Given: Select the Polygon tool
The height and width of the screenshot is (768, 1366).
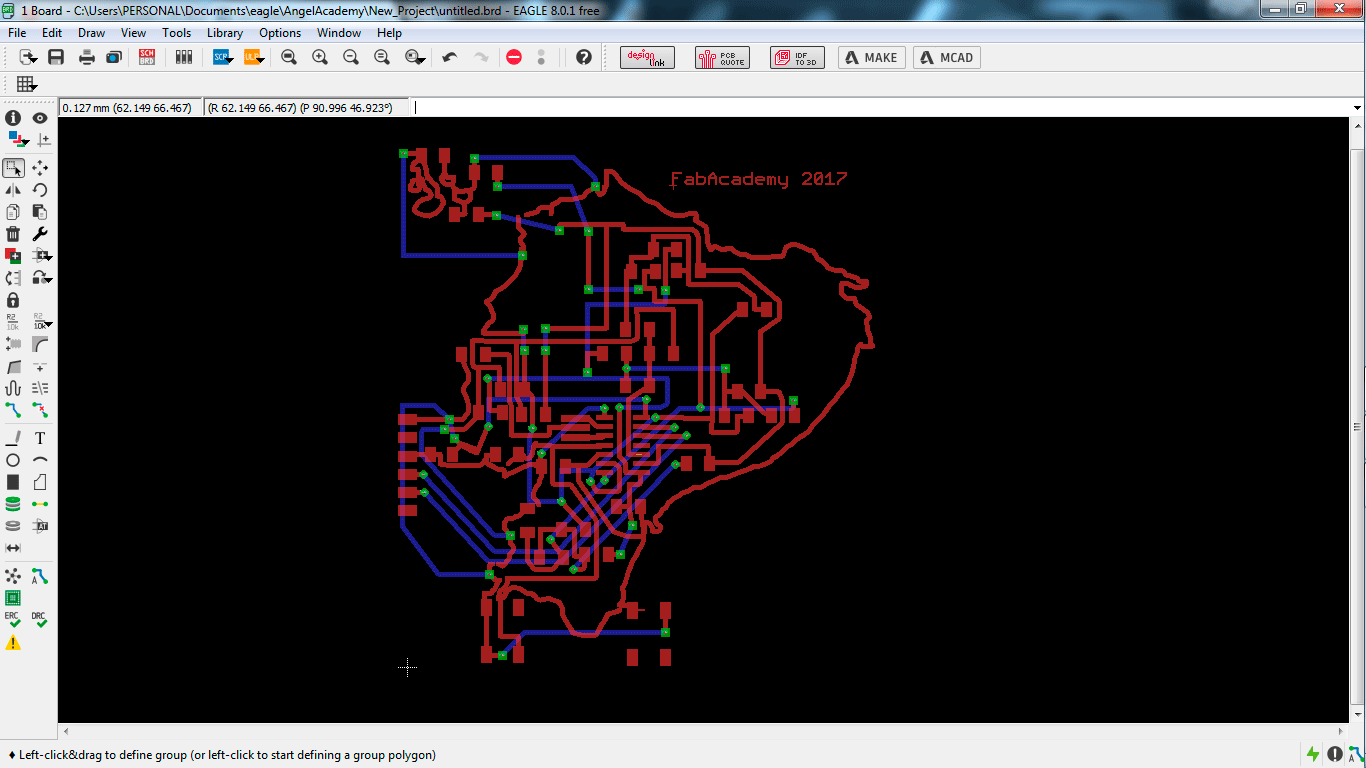Looking at the screenshot, I should 40,482.
